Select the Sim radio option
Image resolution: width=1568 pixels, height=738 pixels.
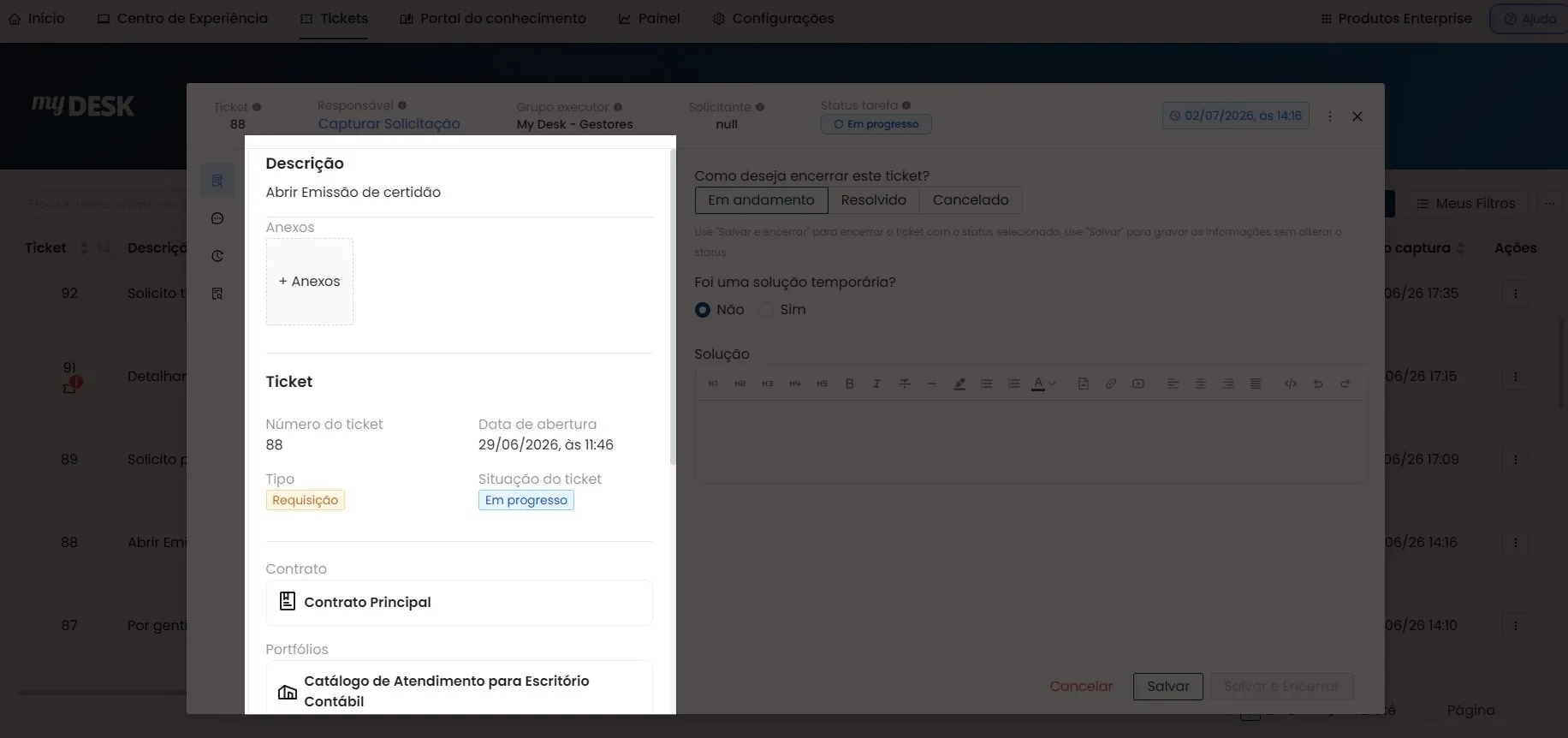(767, 310)
